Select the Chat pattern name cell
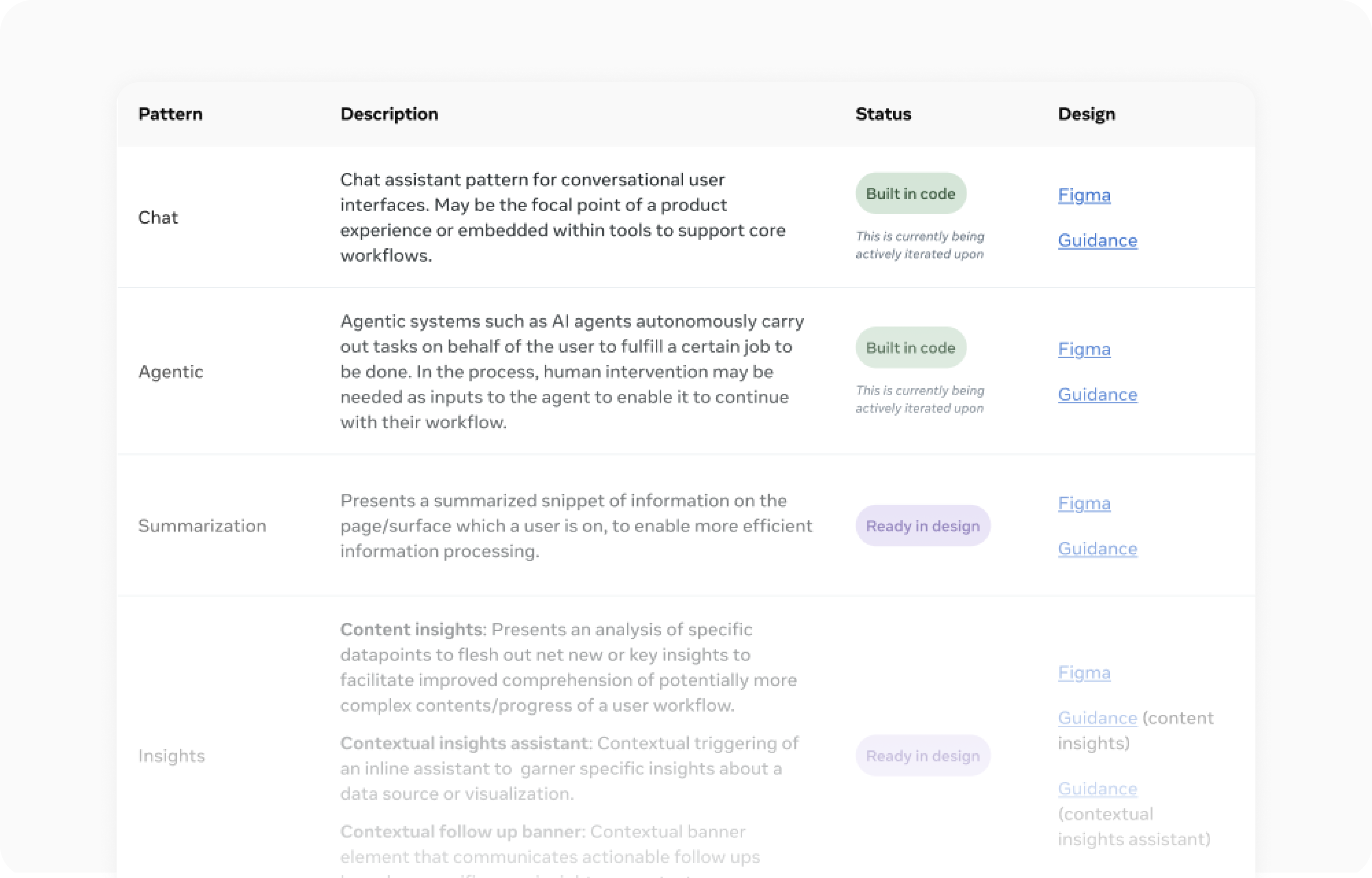This screenshot has height=878, width=1372. tap(158, 217)
